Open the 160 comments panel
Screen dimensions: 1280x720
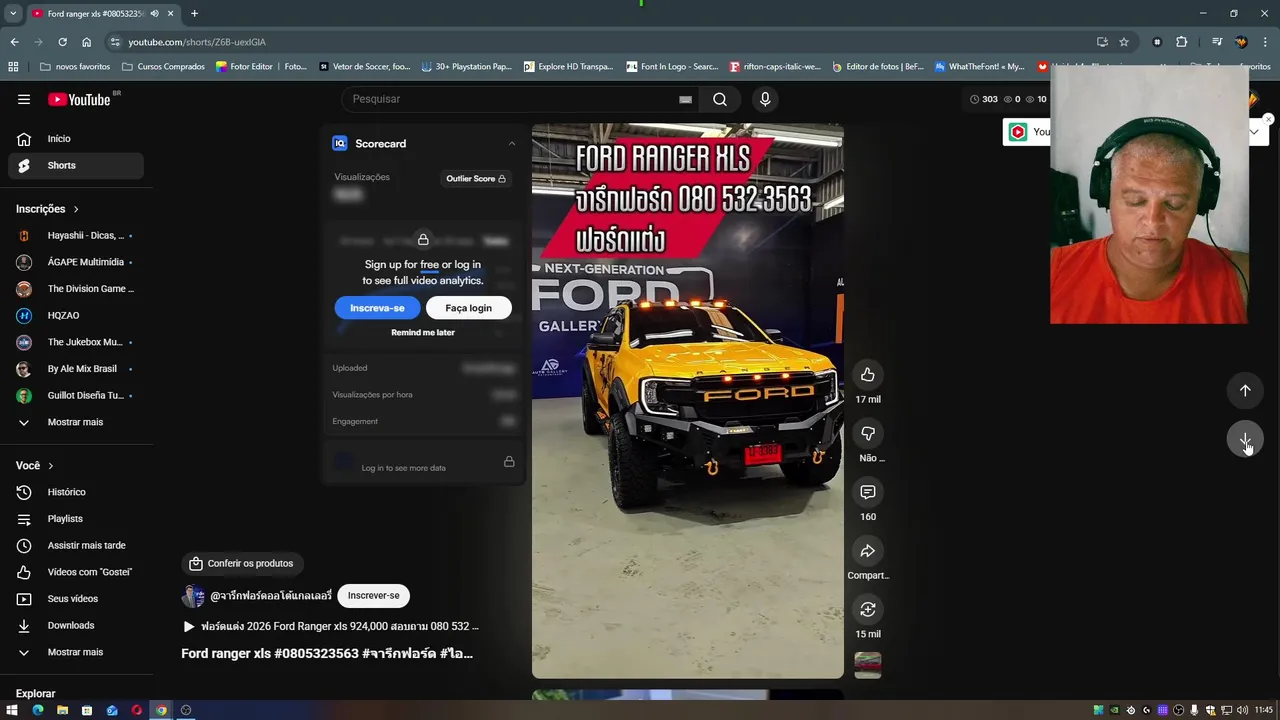tap(868, 492)
